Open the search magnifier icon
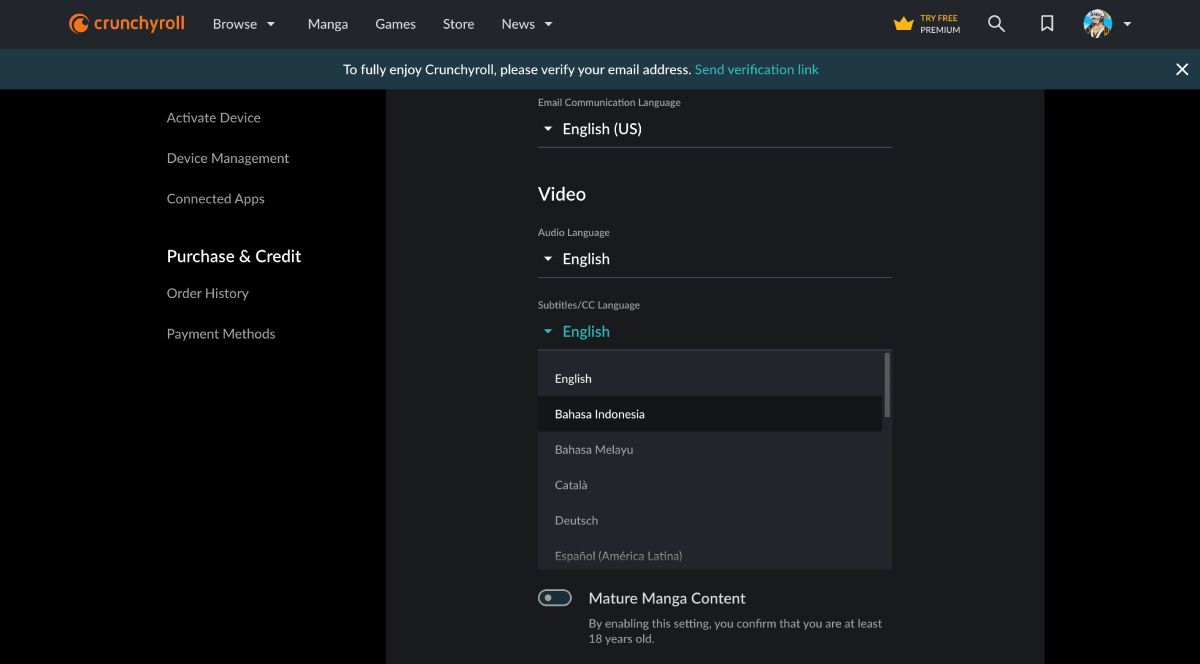Viewport: 1200px width, 664px height. [x=996, y=24]
